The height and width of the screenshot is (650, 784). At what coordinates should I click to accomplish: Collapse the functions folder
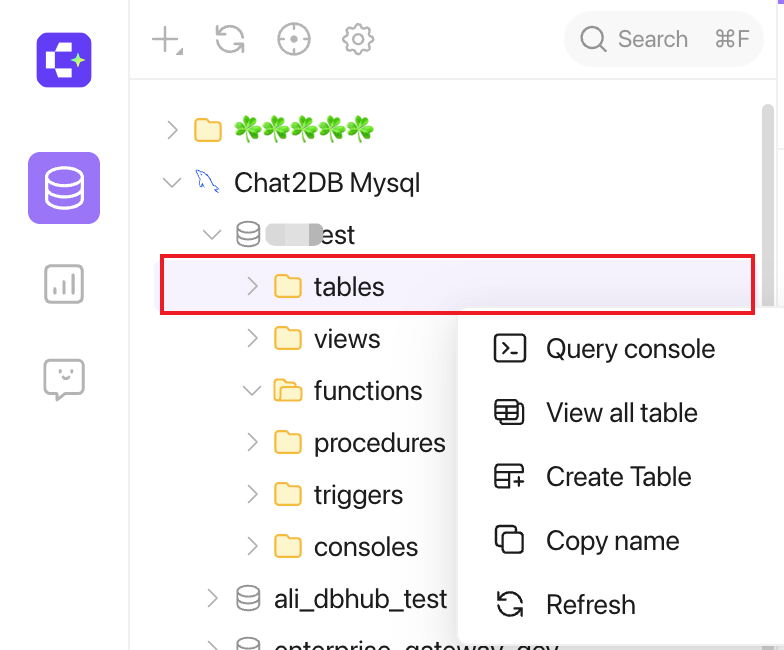[x=252, y=390]
